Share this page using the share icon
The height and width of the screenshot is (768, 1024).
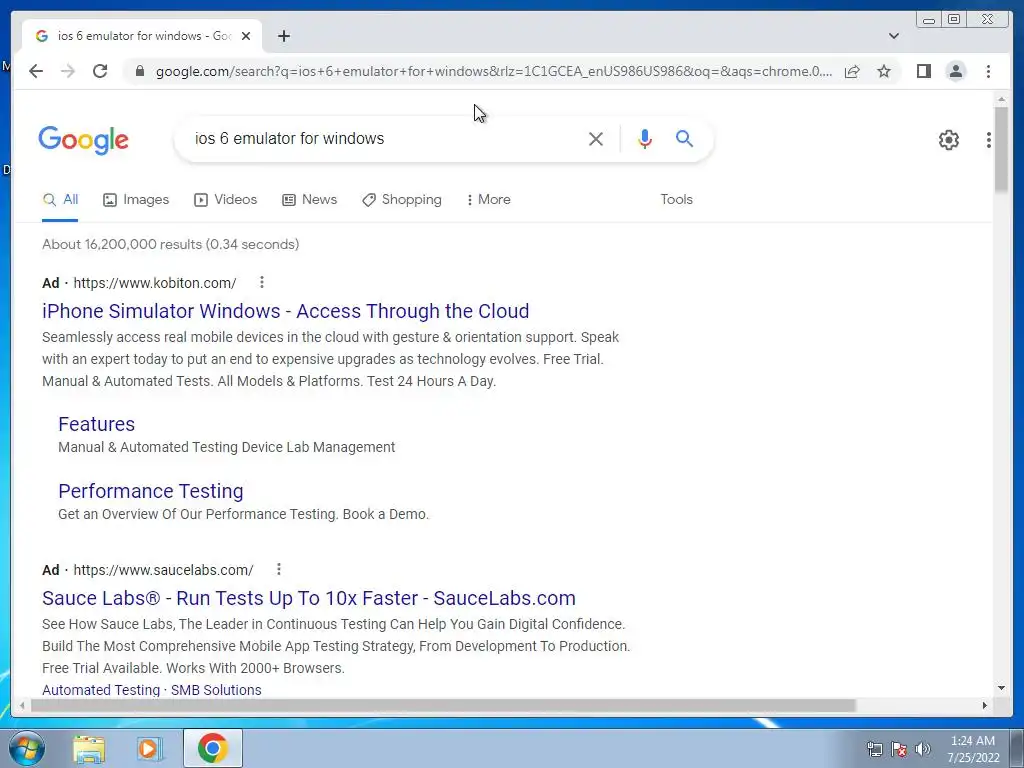(852, 71)
